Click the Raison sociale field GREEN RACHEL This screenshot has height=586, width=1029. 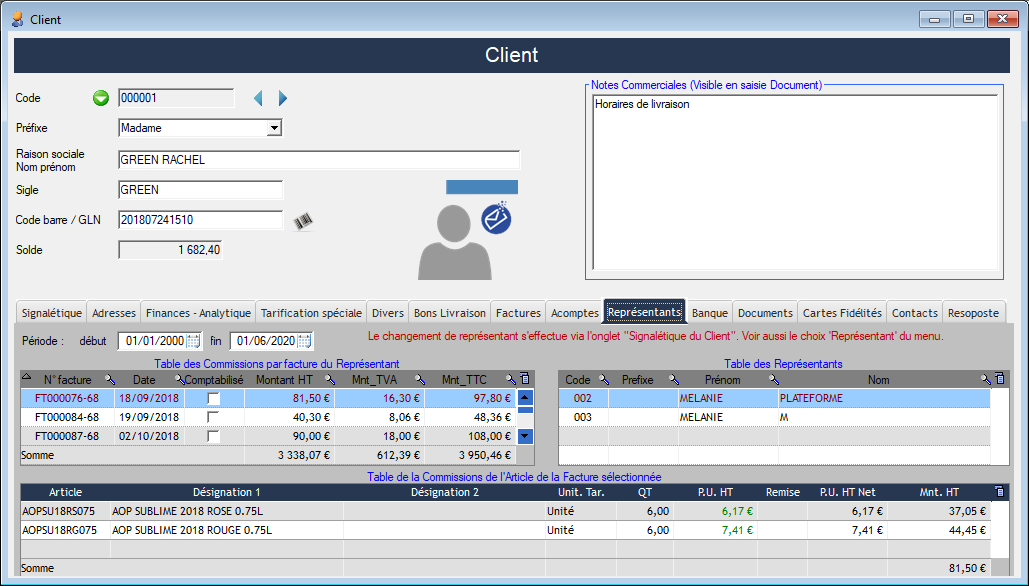pos(319,159)
